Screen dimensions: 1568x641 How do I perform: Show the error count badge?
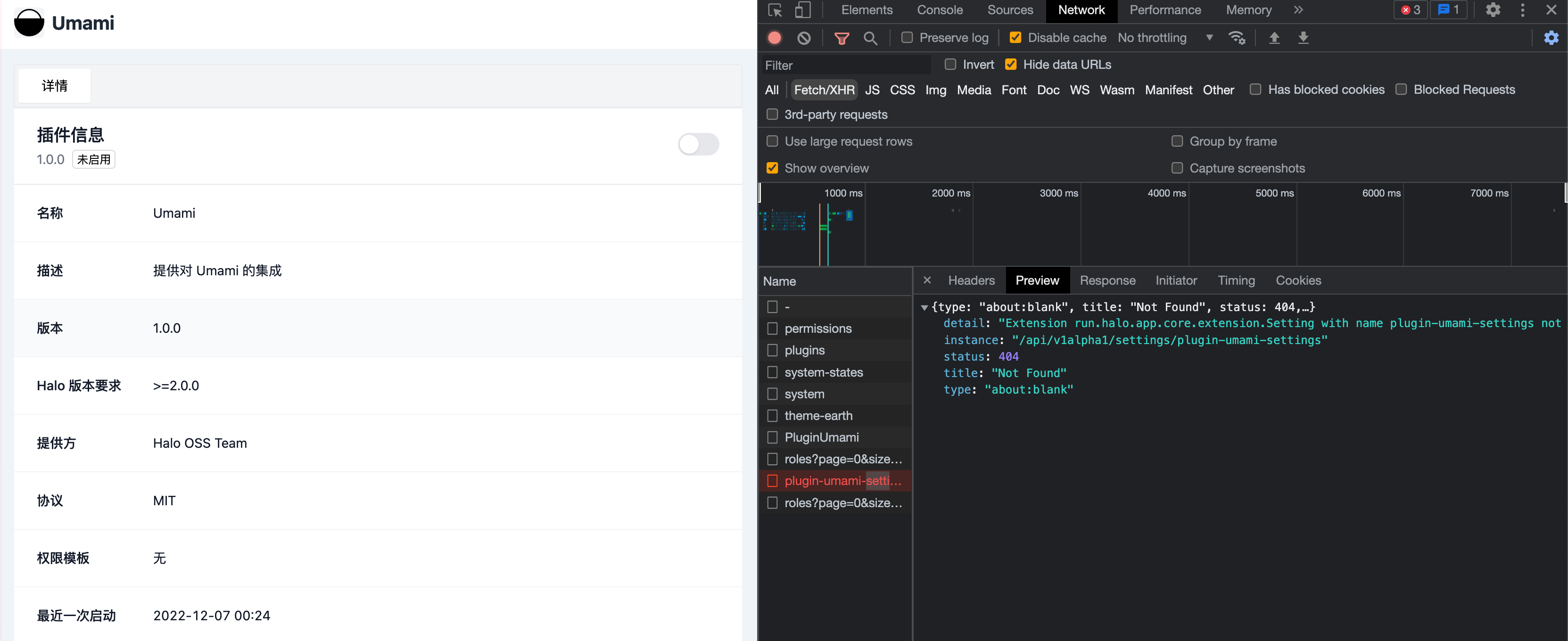coord(1411,10)
